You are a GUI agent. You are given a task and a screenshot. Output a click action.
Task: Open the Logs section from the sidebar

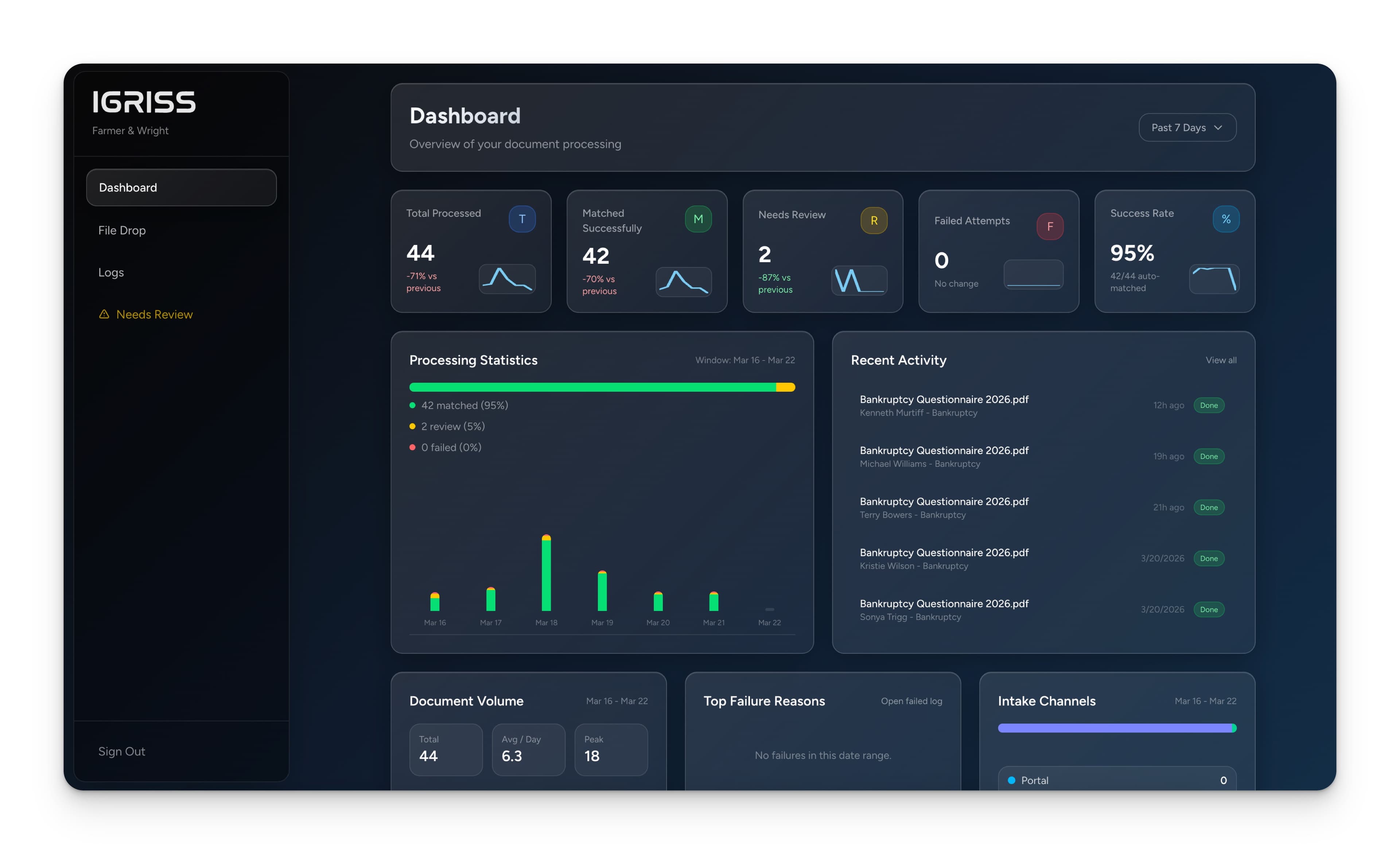[111, 272]
